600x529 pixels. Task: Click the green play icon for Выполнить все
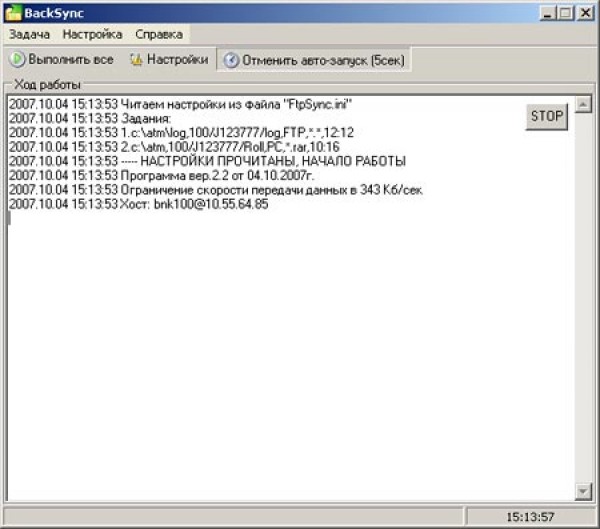tap(17, 59)
